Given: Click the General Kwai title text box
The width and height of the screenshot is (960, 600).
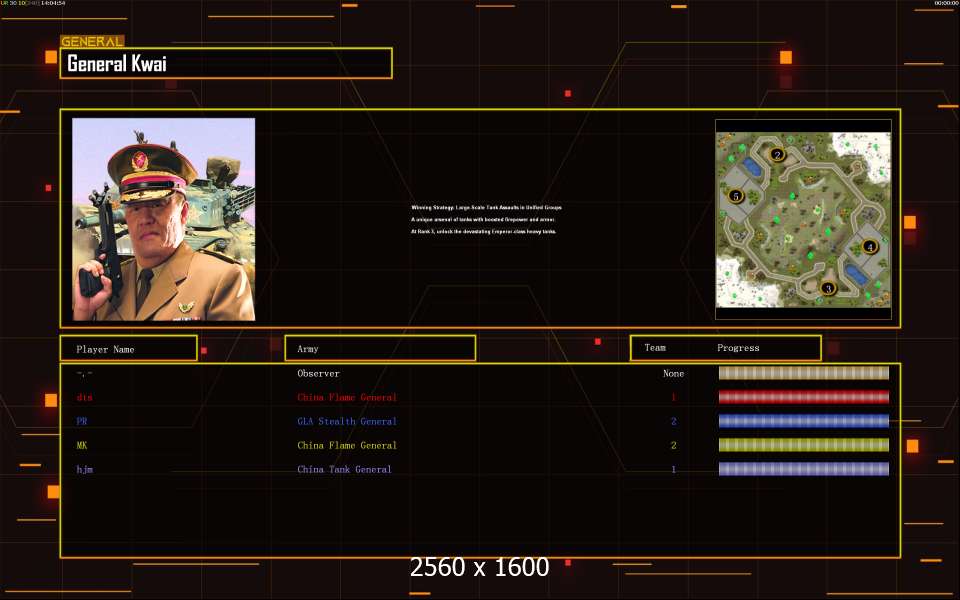Looking at the screenshot, I should click(226, 64).
